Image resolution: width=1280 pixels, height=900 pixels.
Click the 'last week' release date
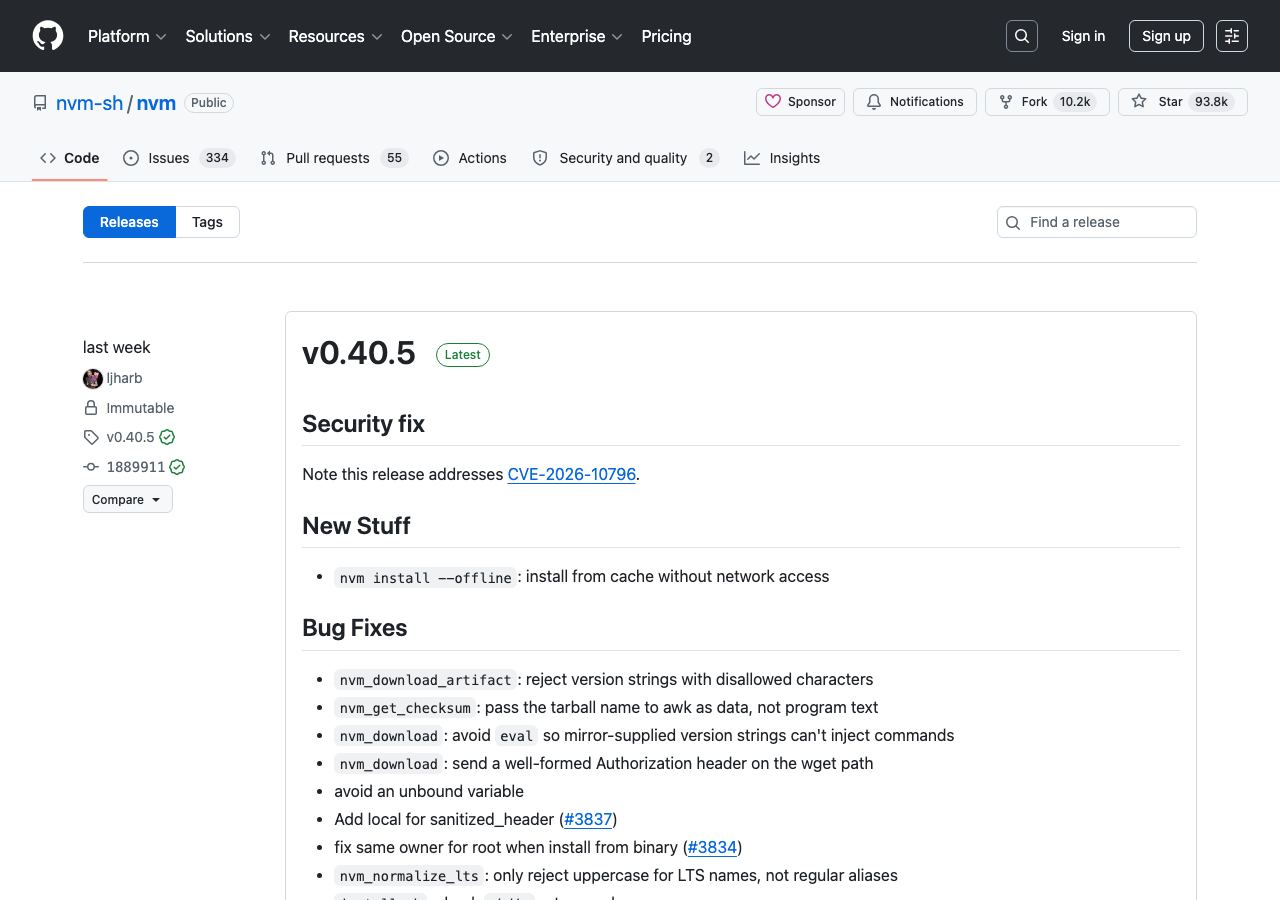pyautogui.click(x=117, y=347)
